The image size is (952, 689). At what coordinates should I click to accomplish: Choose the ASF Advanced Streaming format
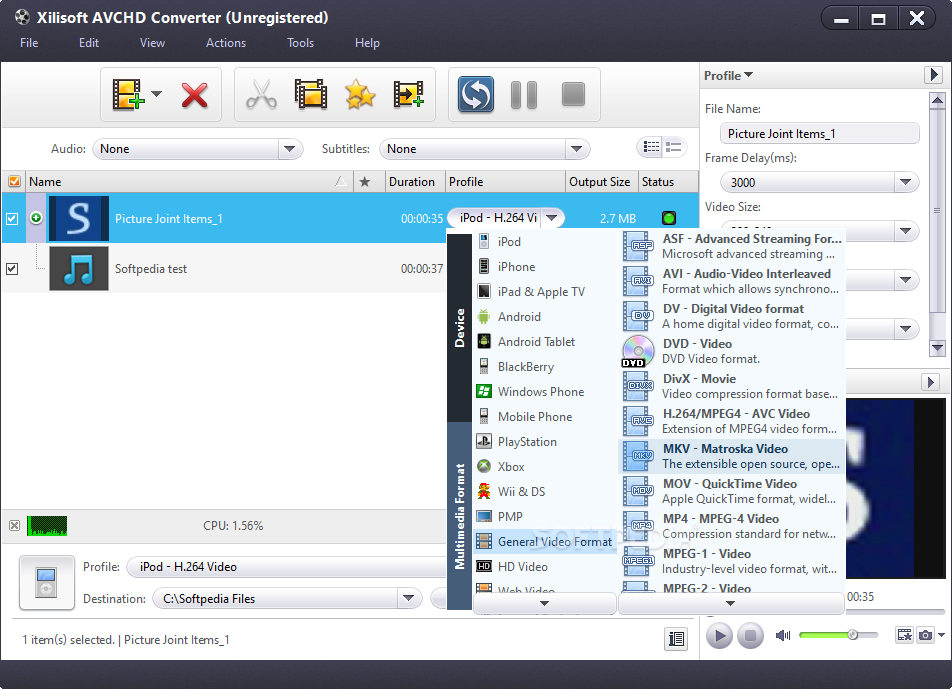(x=732, y=246)
